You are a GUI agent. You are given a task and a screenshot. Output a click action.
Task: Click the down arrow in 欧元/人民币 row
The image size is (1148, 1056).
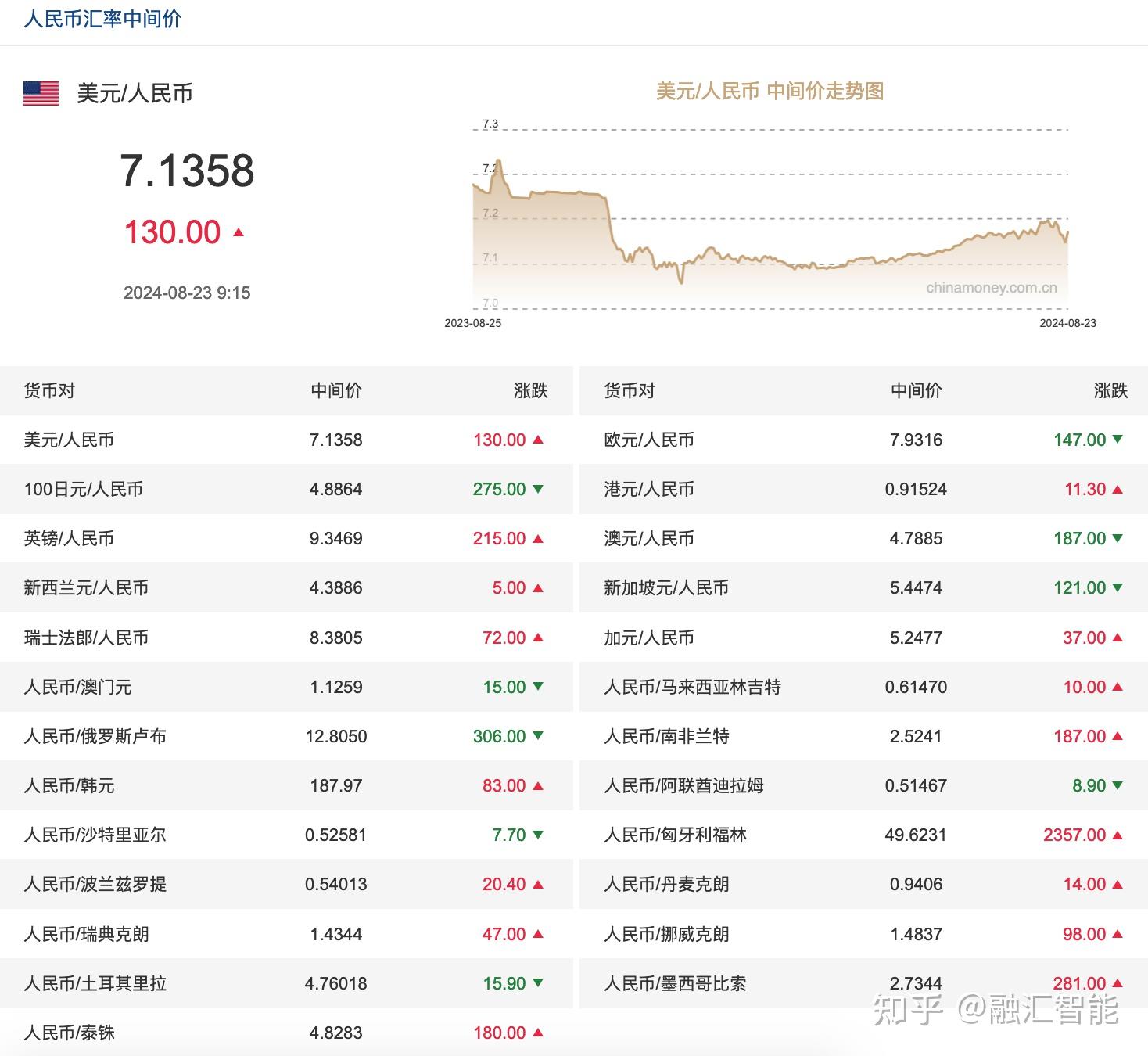tap(1118, 440)
